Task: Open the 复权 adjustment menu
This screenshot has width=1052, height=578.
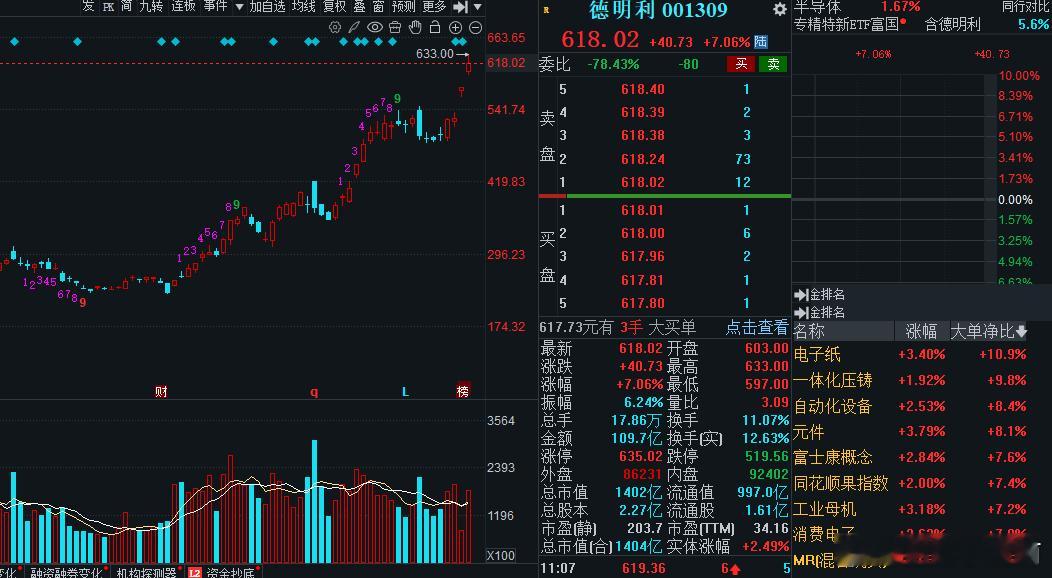Action: point(335,6)
